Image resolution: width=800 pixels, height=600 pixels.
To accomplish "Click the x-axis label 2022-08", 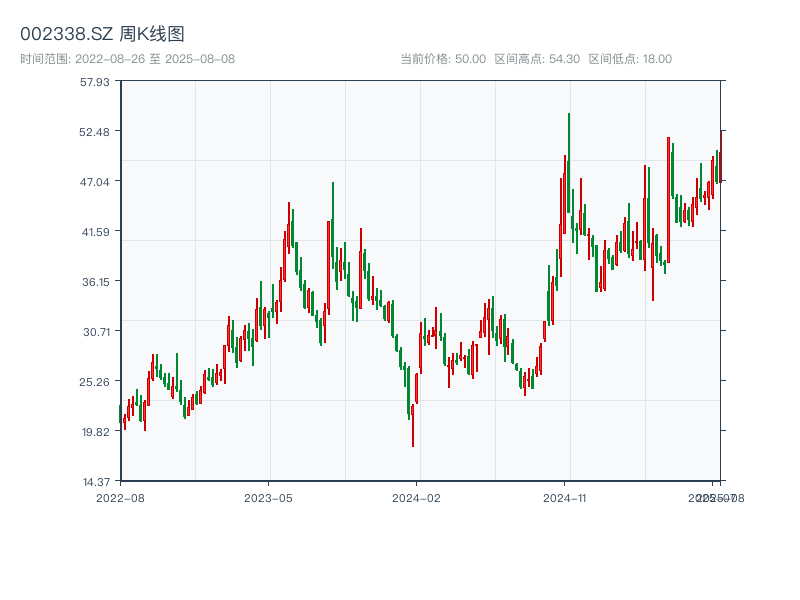I will click(x=120, y=498).
